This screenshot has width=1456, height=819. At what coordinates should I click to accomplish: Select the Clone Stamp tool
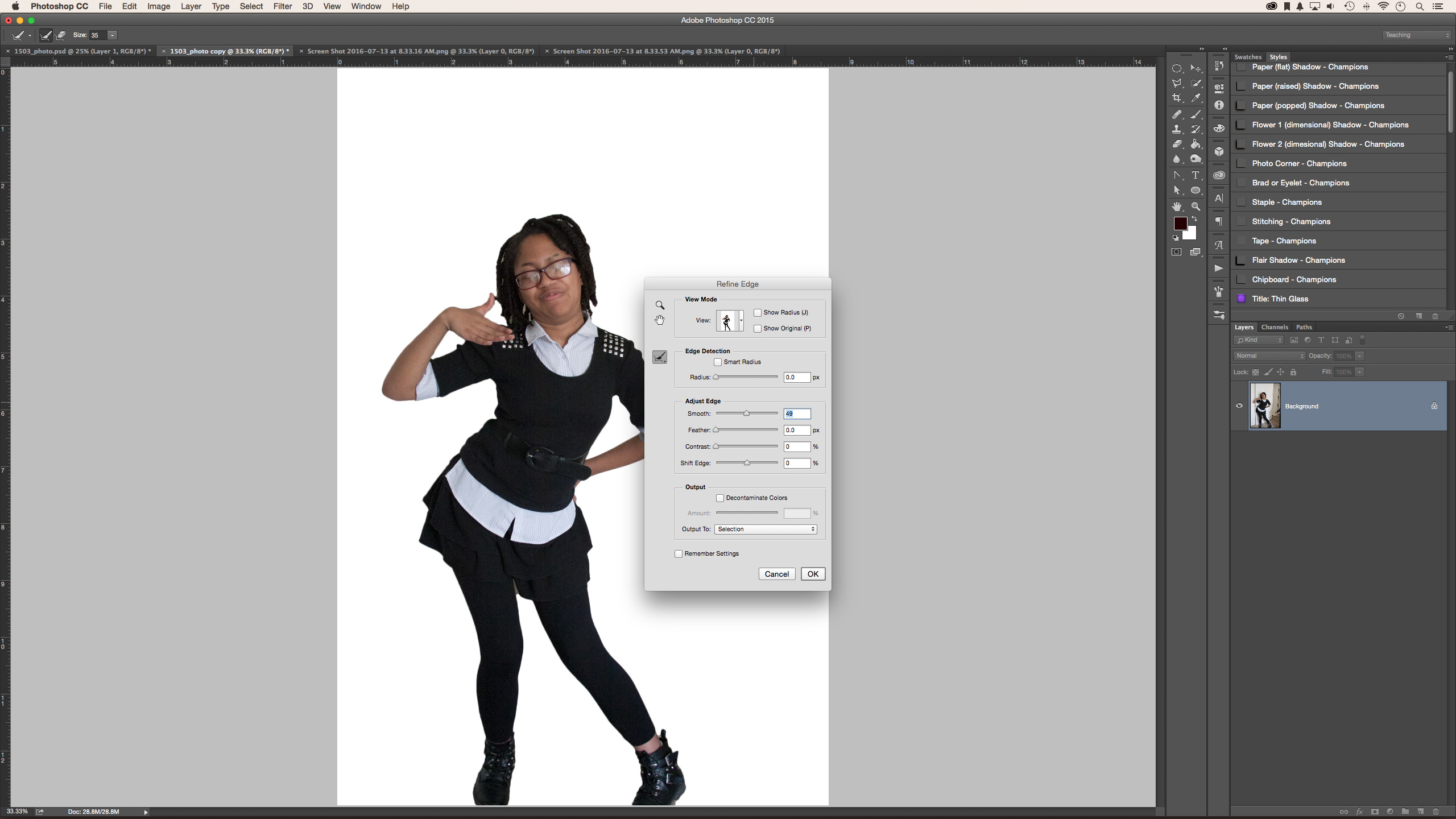1177,129
